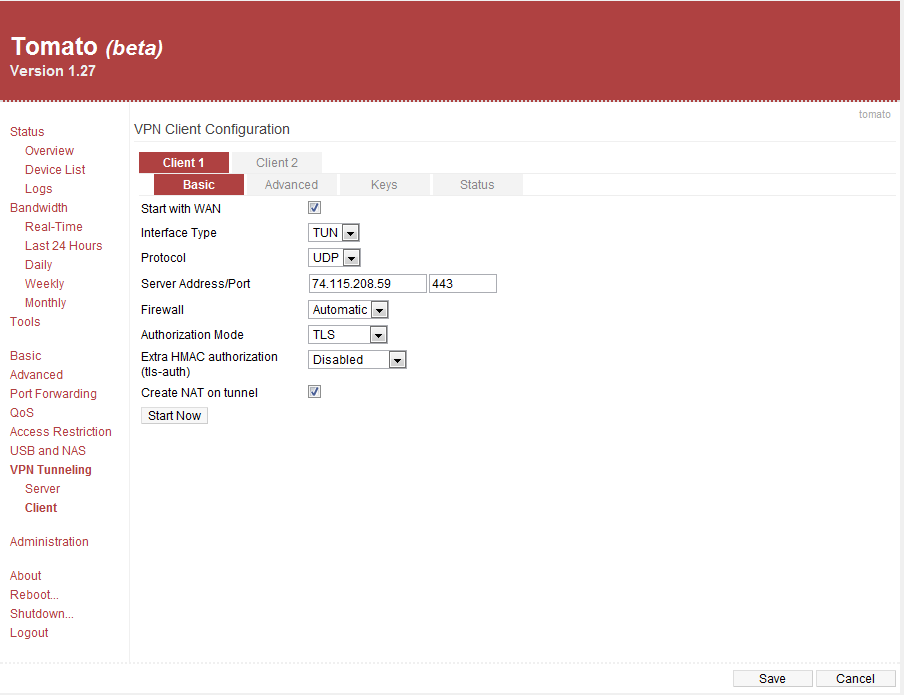Expand the Extra HMAC authorization dropdown
This screenshot has height=695, width=904.
[357, 359]
